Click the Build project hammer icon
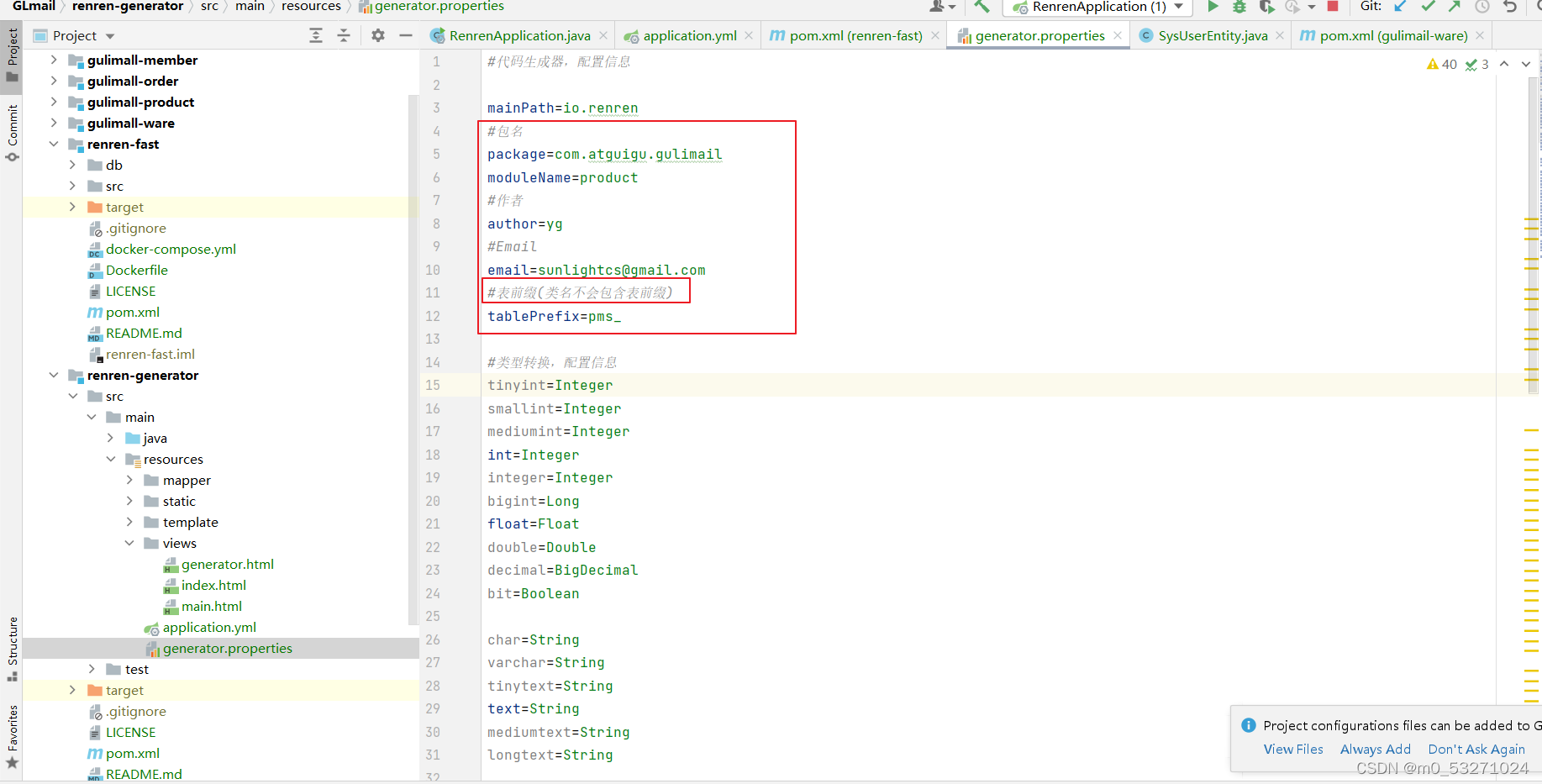1542x784 pixels. tap(982, 7)
